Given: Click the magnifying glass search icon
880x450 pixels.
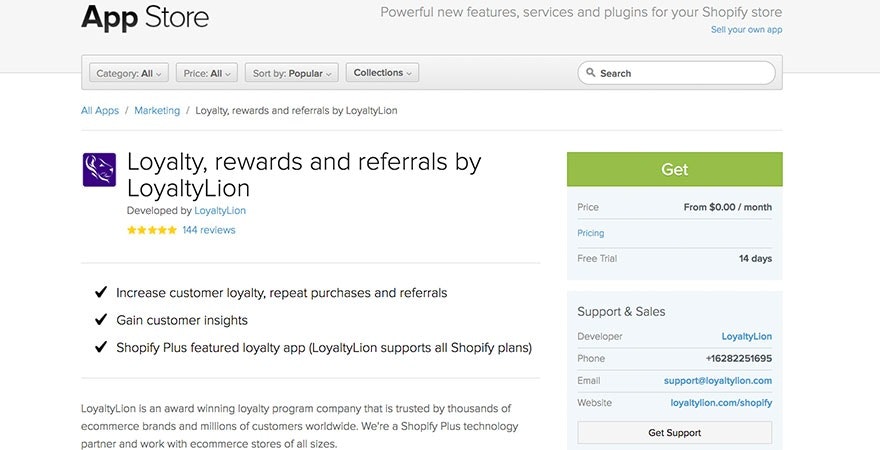Looking at the screenshot, I should (591, 73).
